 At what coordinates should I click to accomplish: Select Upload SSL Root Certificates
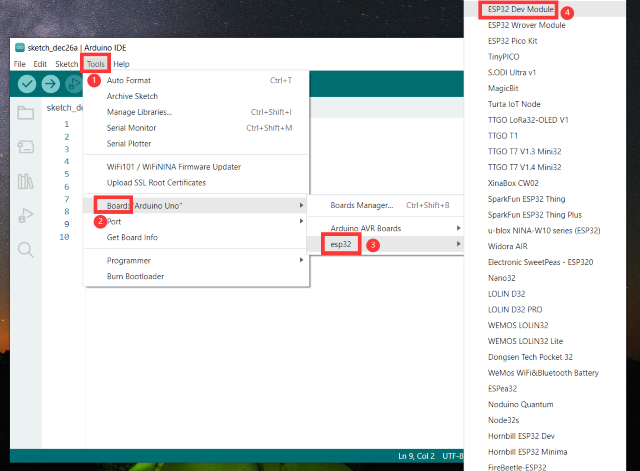tap(196, 183)
